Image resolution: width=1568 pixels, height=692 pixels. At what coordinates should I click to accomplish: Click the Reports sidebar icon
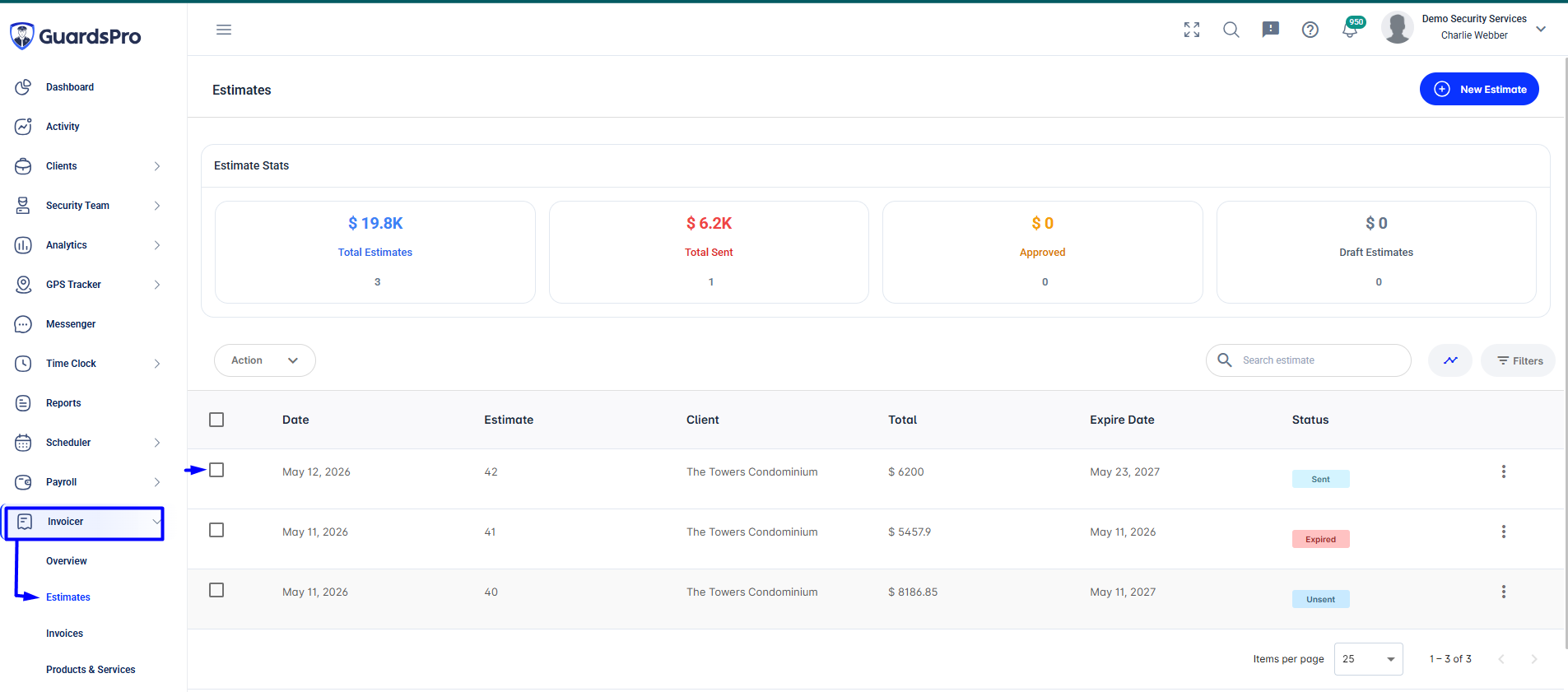(x=23, y=403)
